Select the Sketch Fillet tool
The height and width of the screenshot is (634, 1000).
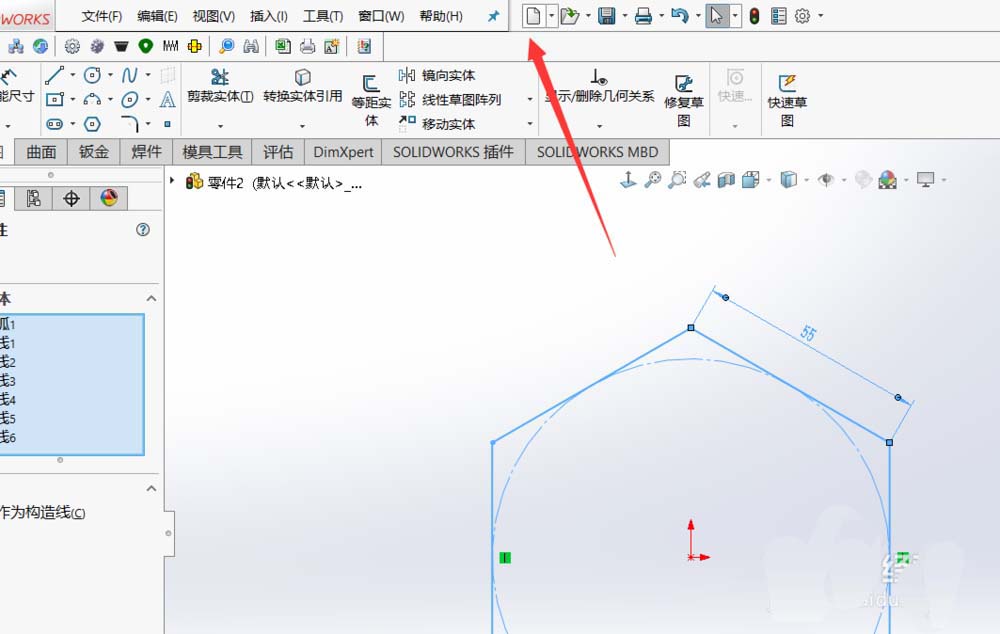(129, 124)
